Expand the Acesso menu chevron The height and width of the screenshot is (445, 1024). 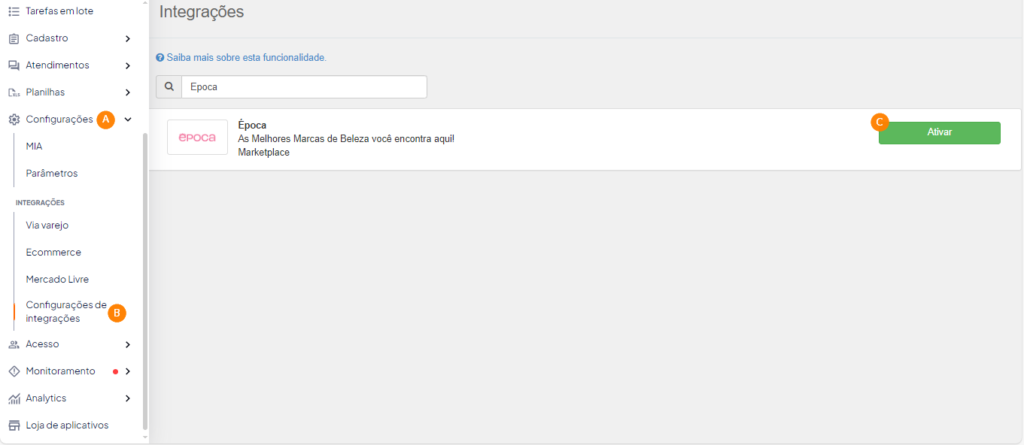(x=127, y=344)
